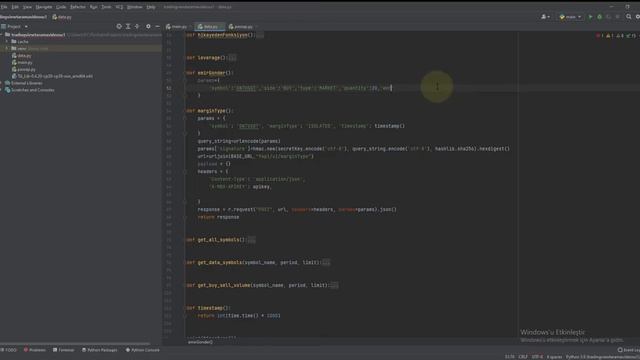Viewport: 640px width, 360px height.
Task: Click the emirGonder function definition
Action: pyautogui.click(x=211, y=73)
